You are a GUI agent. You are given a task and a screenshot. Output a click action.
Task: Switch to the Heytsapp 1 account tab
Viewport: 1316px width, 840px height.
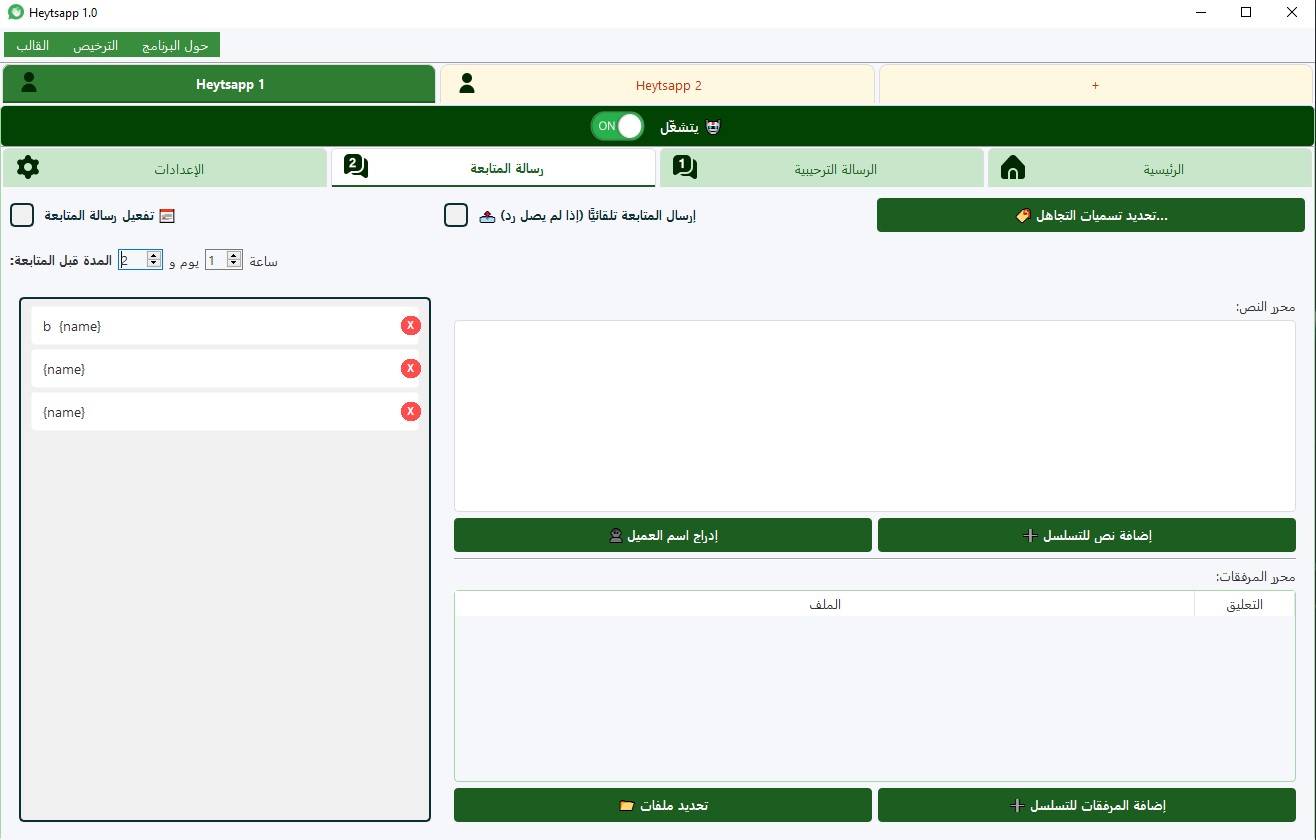click(x=219, y=84)
